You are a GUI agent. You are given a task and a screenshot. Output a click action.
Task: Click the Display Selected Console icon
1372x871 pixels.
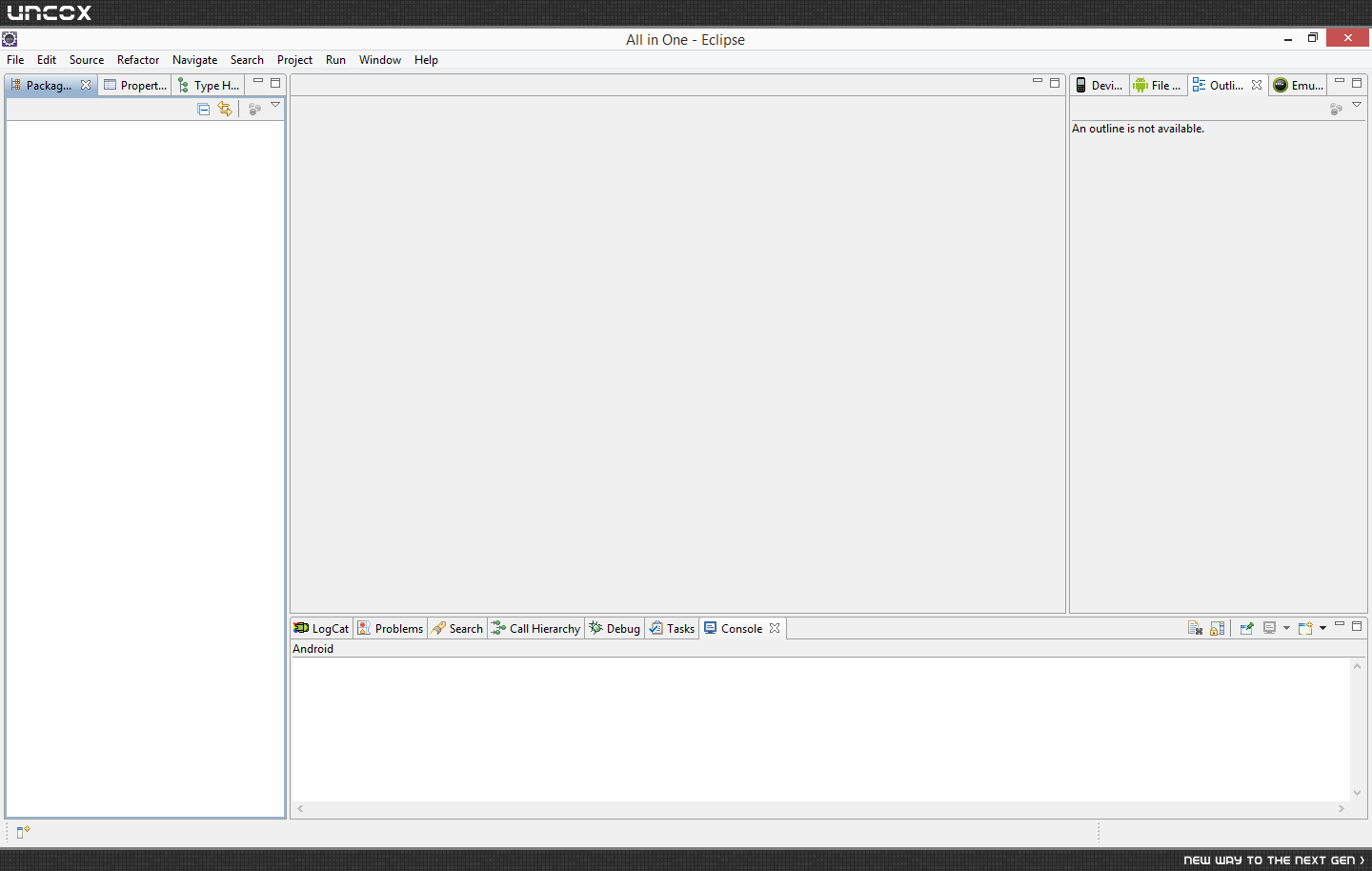coord(1269,628)
